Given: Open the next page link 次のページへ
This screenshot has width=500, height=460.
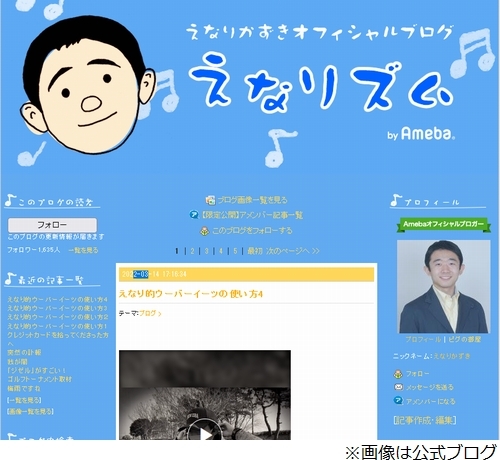Looking at the screenshot, I should click(x=292, y=251).
